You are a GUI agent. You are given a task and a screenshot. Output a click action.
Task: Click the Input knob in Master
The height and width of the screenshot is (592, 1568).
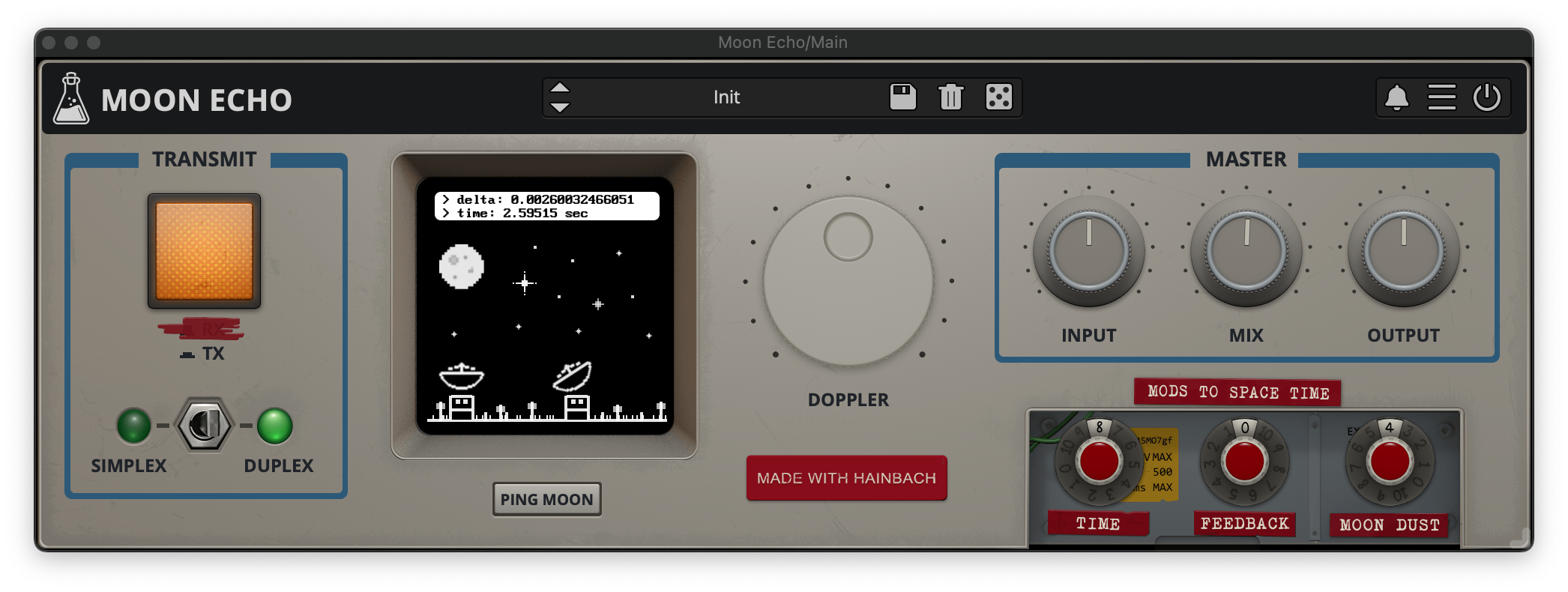click(1088, 251)
